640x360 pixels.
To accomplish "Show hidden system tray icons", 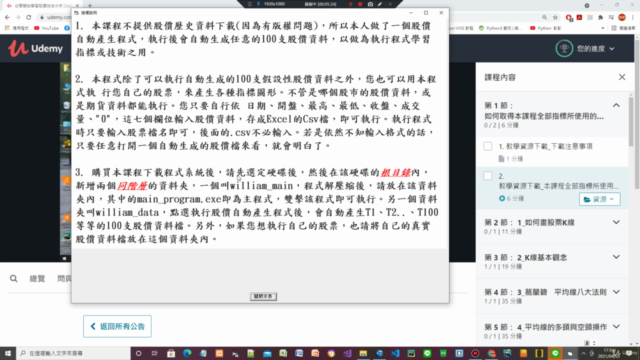I will (x=583, y=353).
